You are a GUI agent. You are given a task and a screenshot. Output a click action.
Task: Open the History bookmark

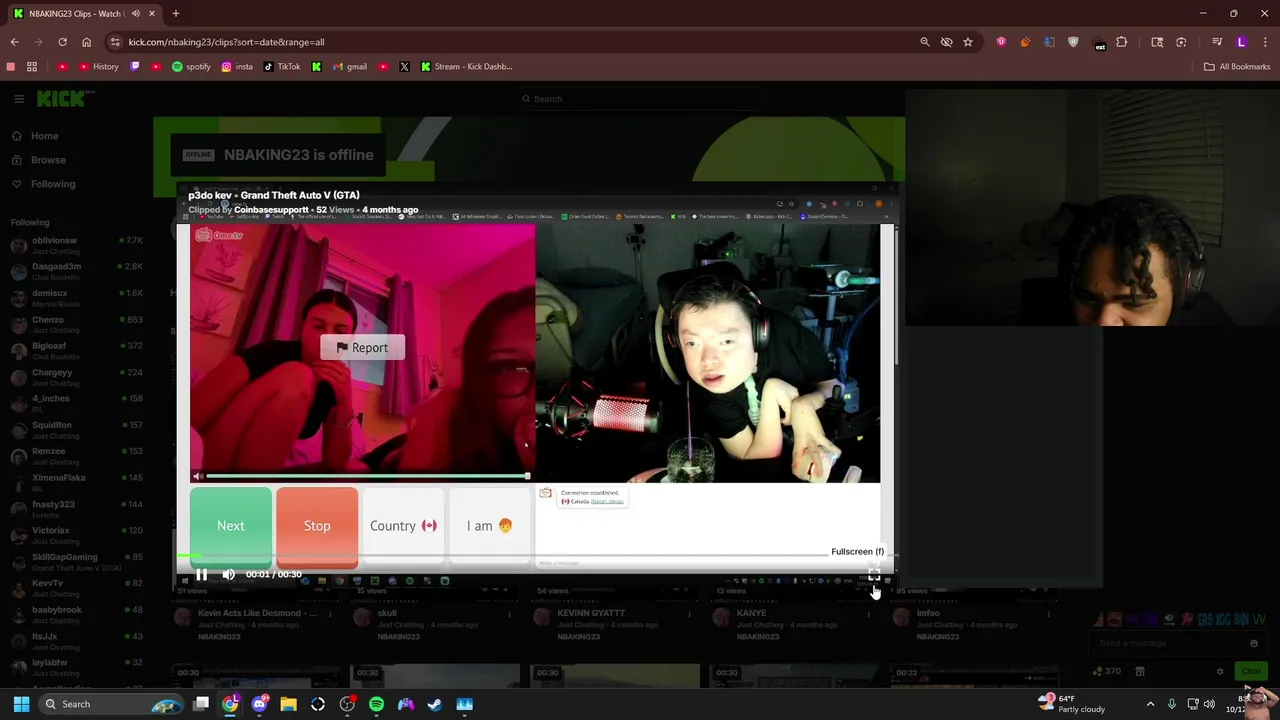pos(99,67)
